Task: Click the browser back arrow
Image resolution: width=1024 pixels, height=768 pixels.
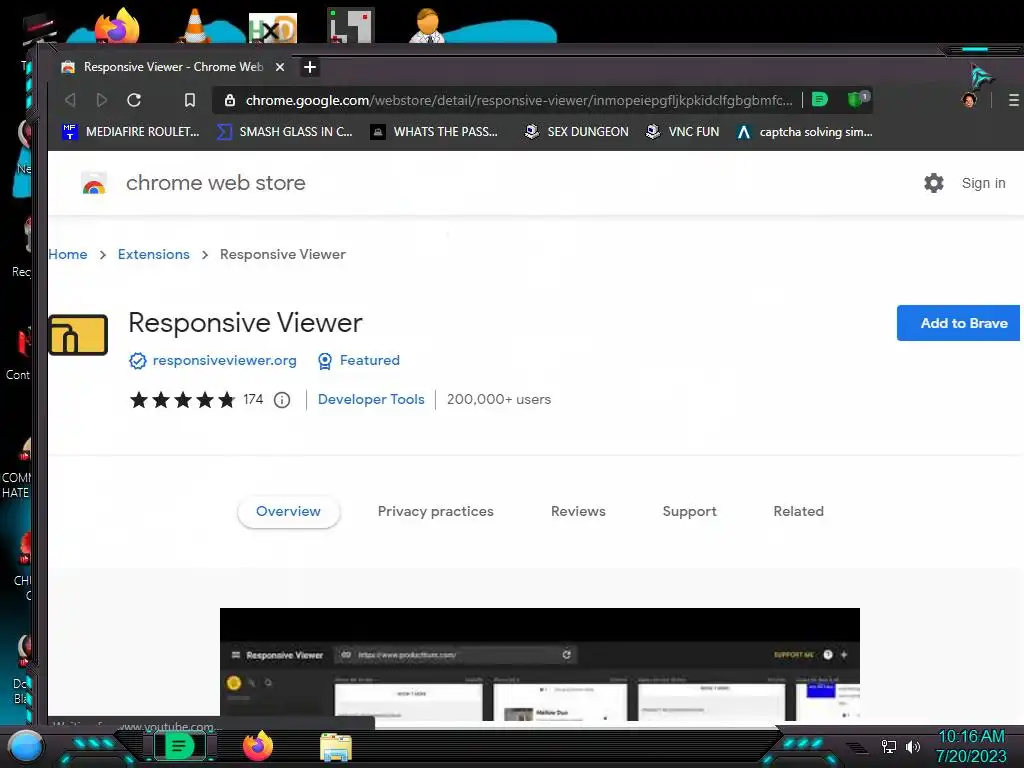Action: (71, 100)
